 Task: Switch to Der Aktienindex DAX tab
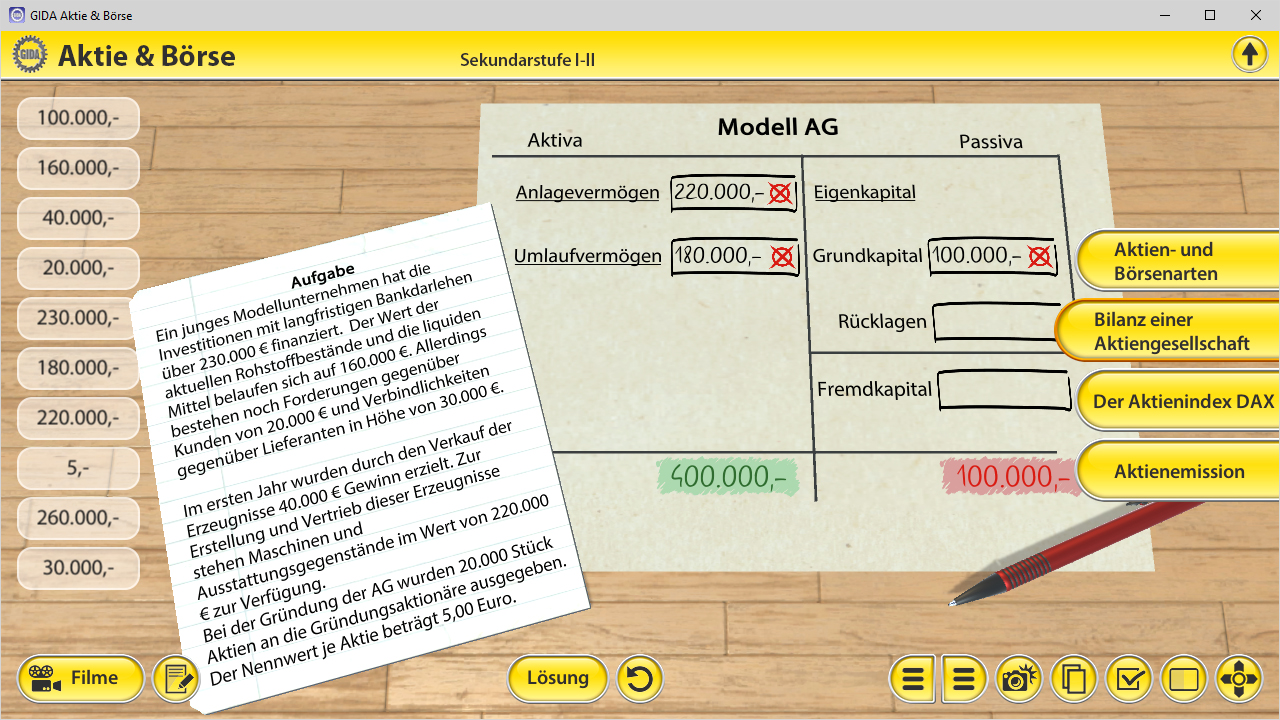[1180, 402]
